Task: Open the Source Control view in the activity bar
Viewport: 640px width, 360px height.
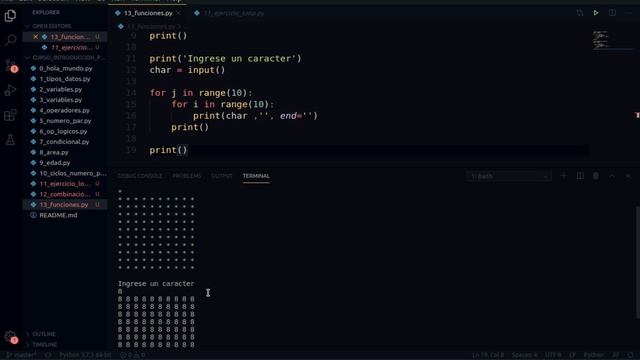Action: pyautogui.click(x=10, y=65)
